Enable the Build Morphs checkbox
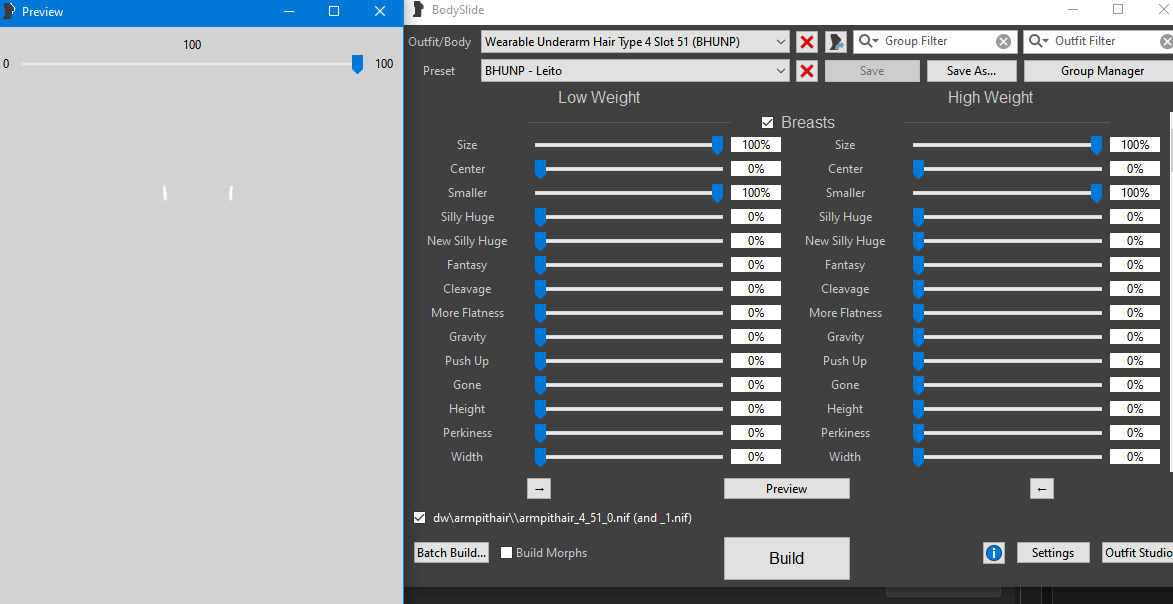 tap(507, 553)
